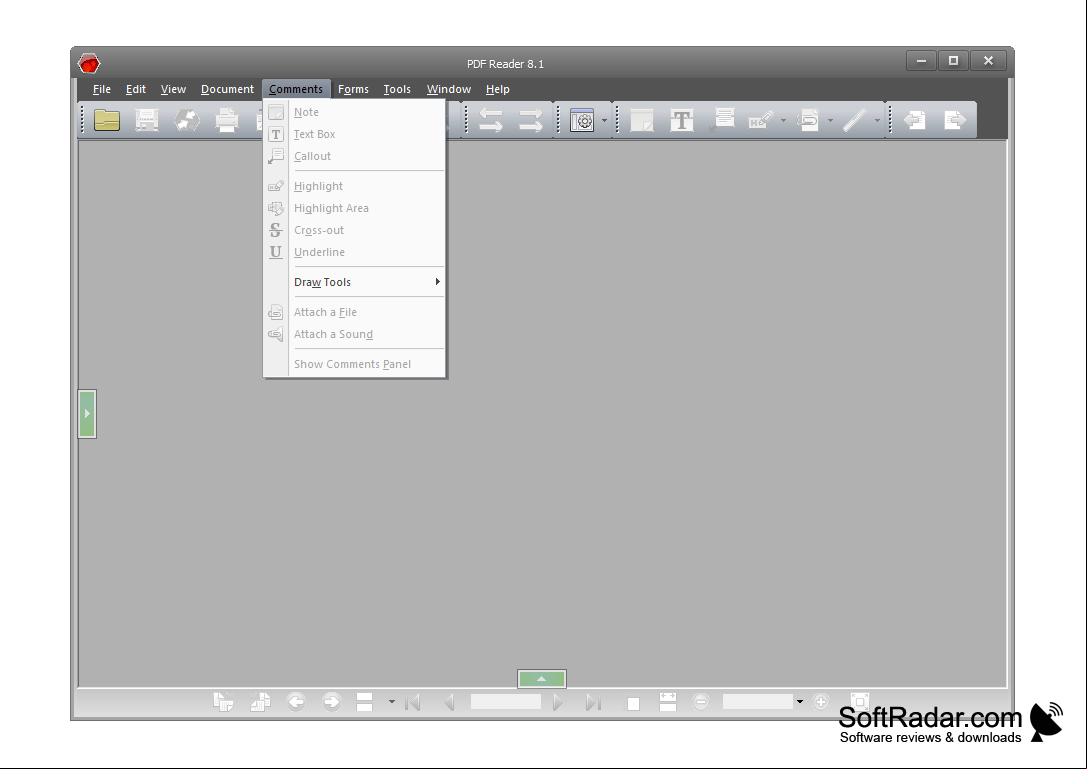Screen dimensions: 1087x769
Task: Go to last page button
Action: point(593,702)
